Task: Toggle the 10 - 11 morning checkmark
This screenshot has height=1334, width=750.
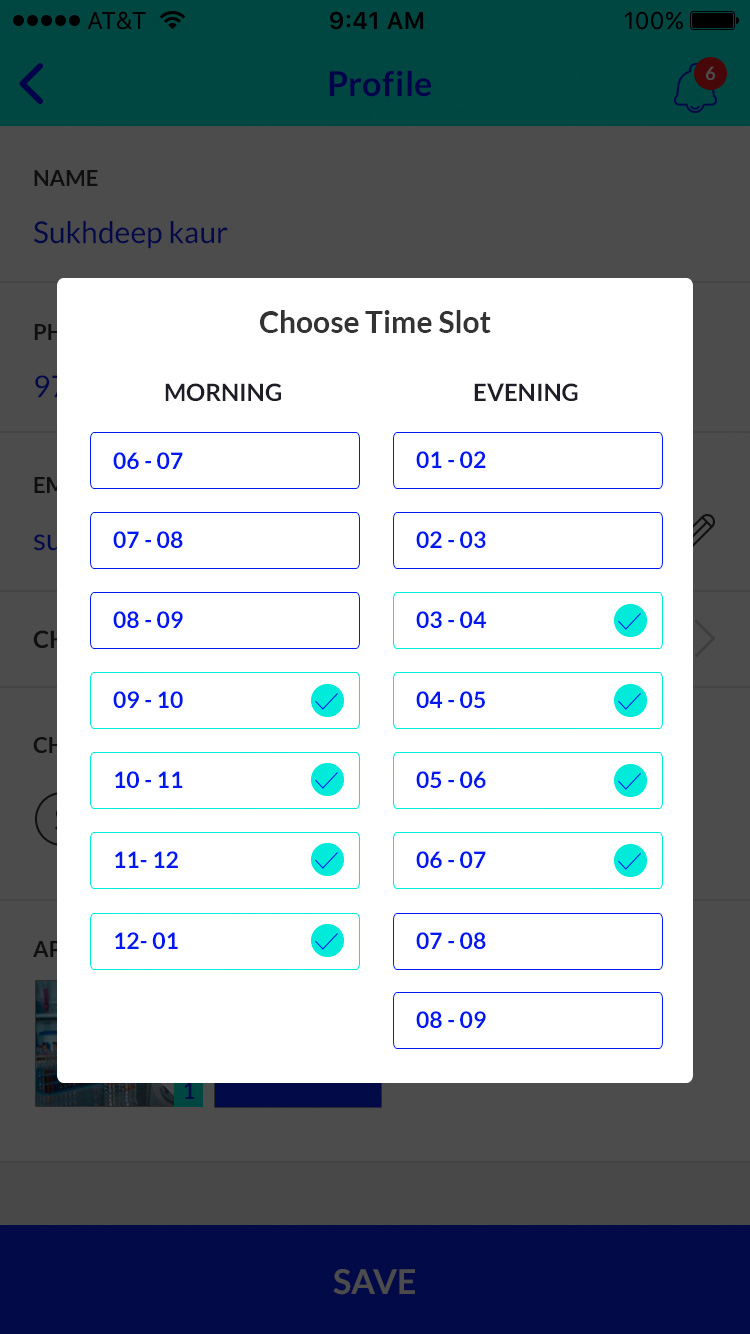Action: [327, 780]
